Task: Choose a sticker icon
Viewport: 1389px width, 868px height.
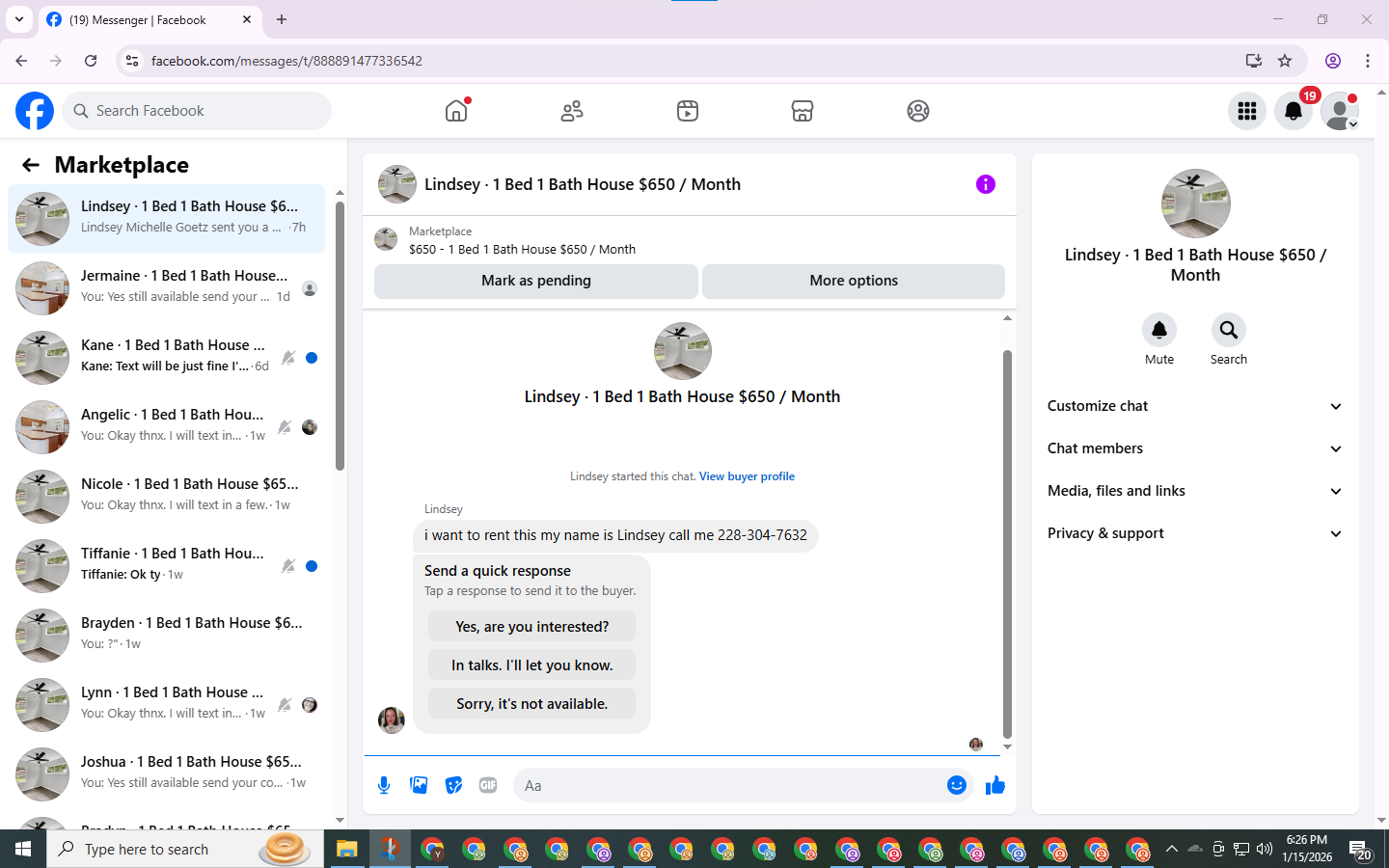Action: pos(453,785)
